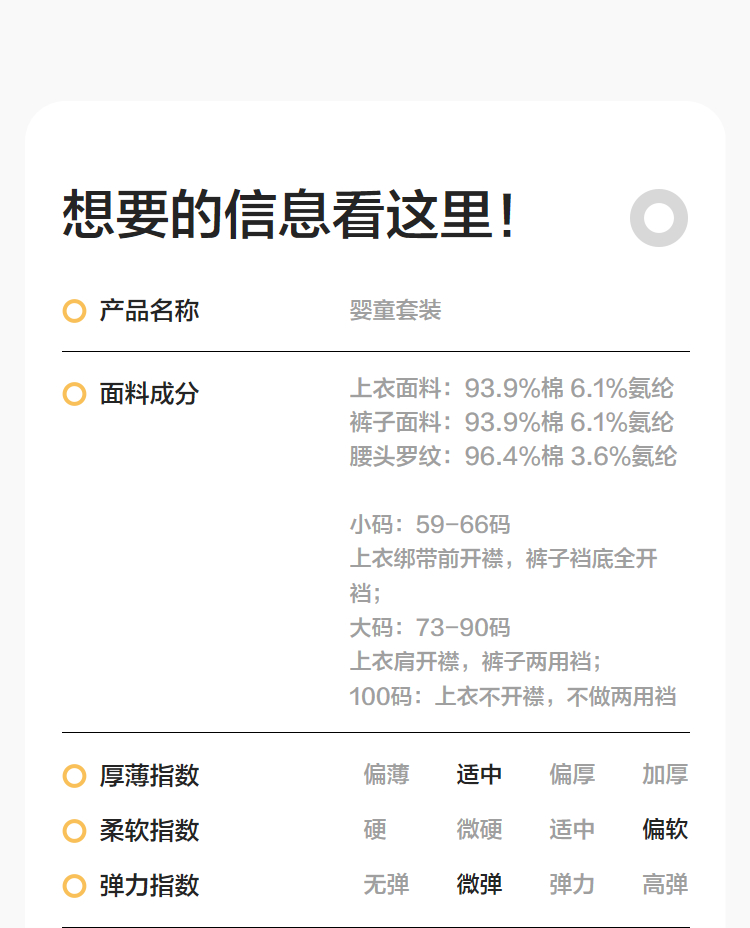Viewport: 750px width, 928px height.
Task: Click the 婴童套装 product name text
Action: pyautogui.click(x=395, y=311)
